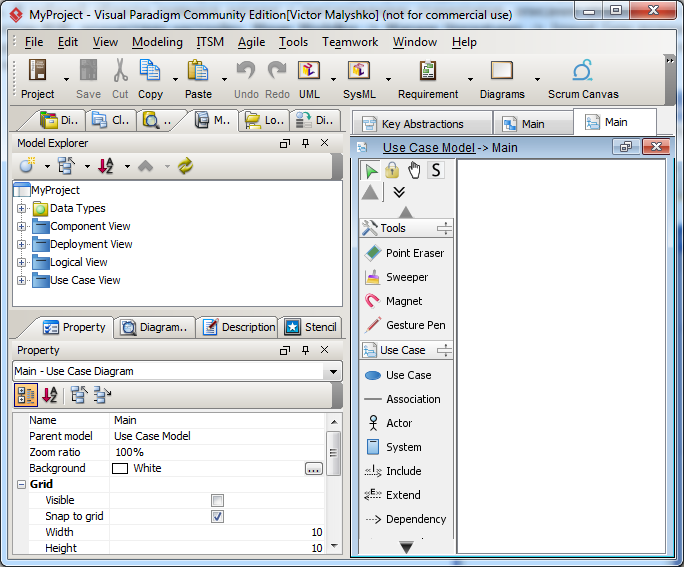This screenshot has height=567, width=684.
Task: Expand the double-chevron in diagram palette
Action: point(399,192)
